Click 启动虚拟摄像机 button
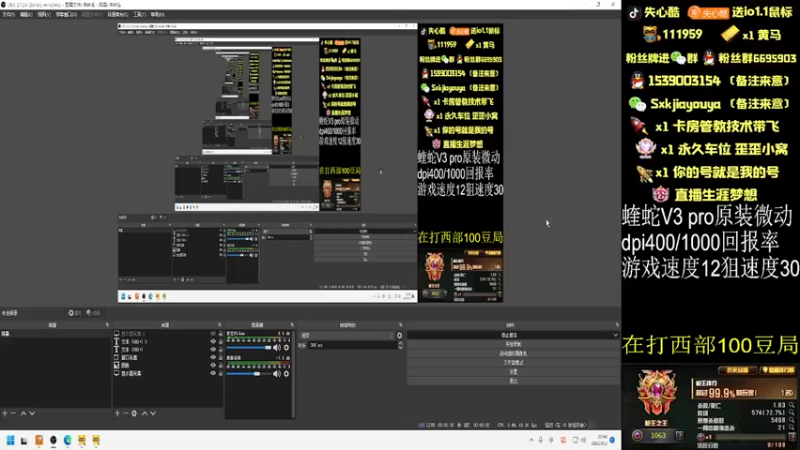This screenshot has width=800, height=450. tap(513, 354)
